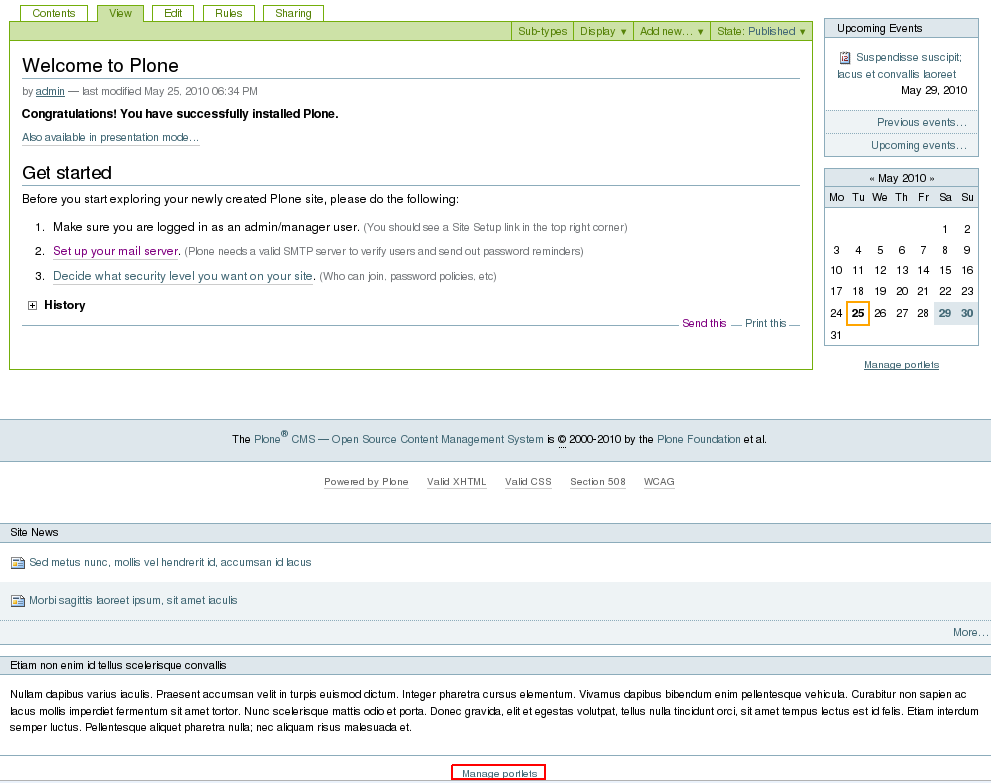Open Also available in presentation mode link

[x=111, y=137]
